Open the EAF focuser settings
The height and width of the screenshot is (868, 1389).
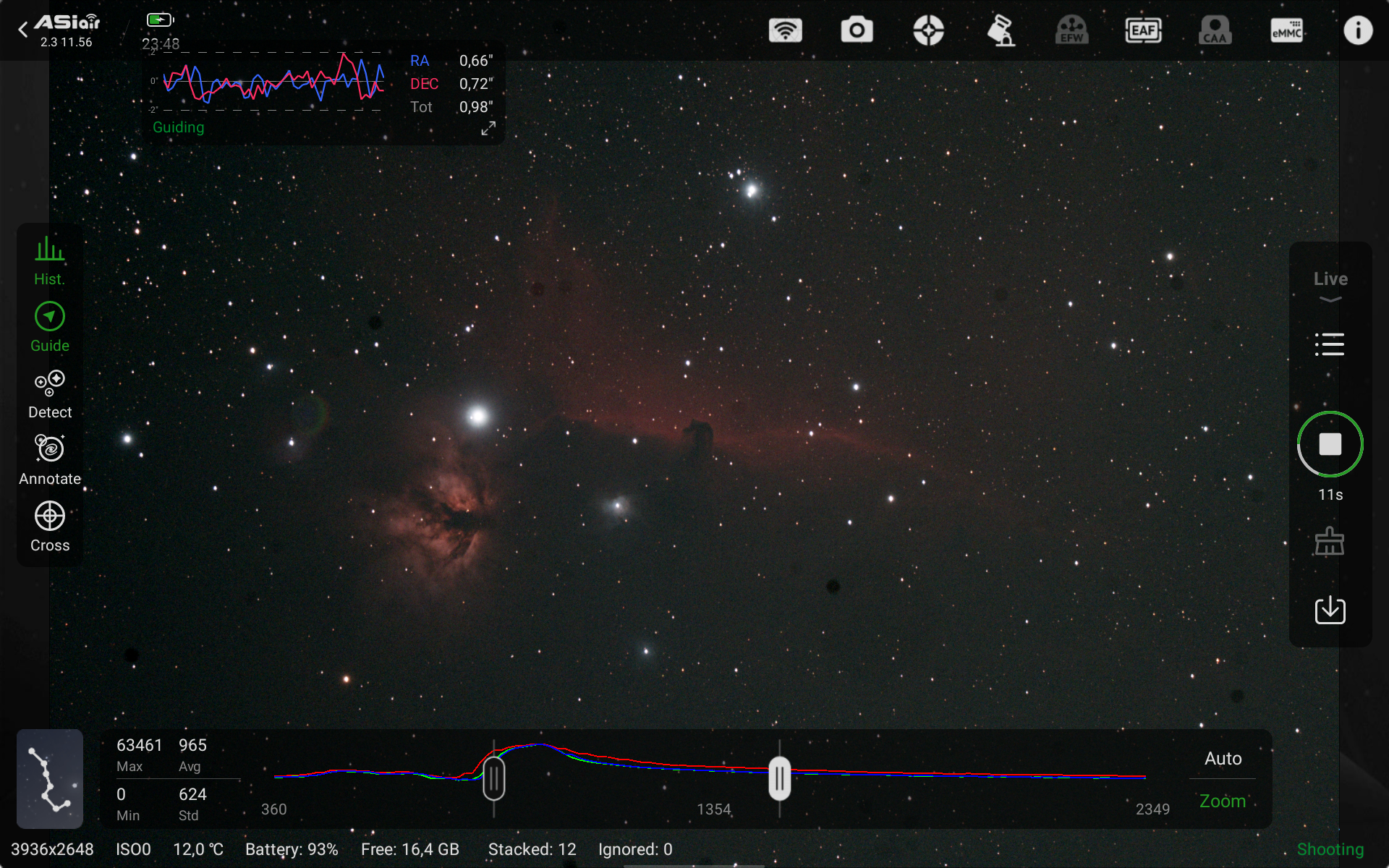coord(1143,30)
